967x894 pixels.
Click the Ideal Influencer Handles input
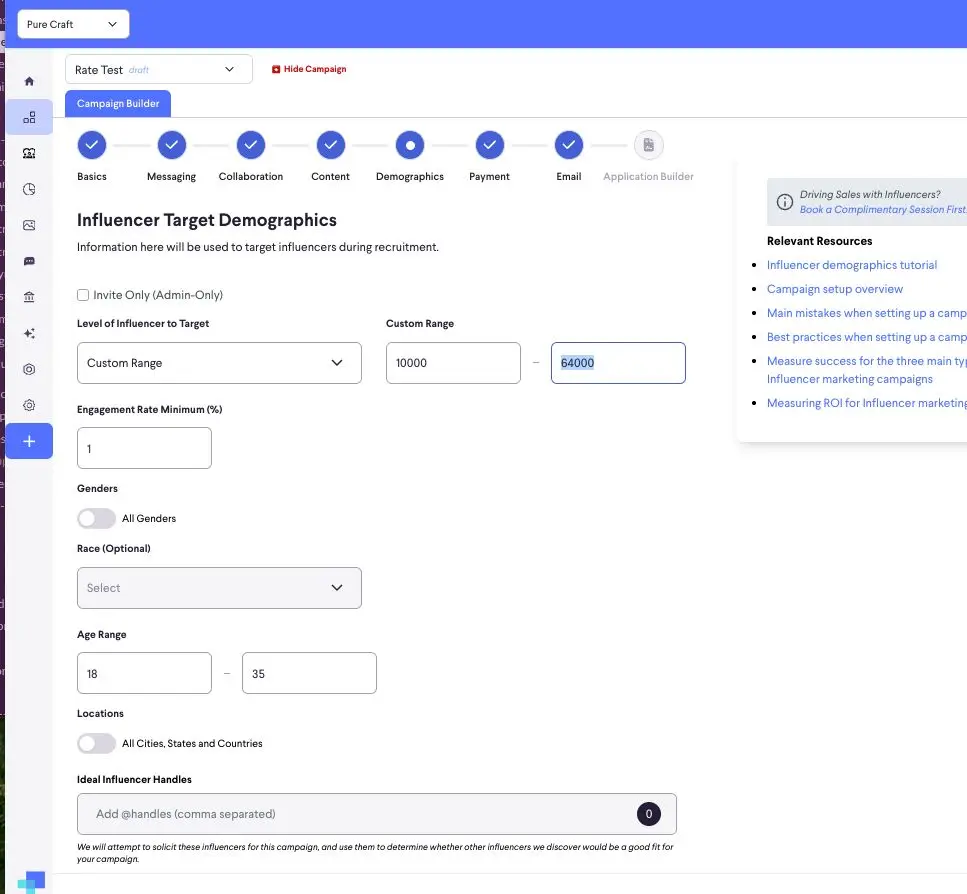pos(377,814)
